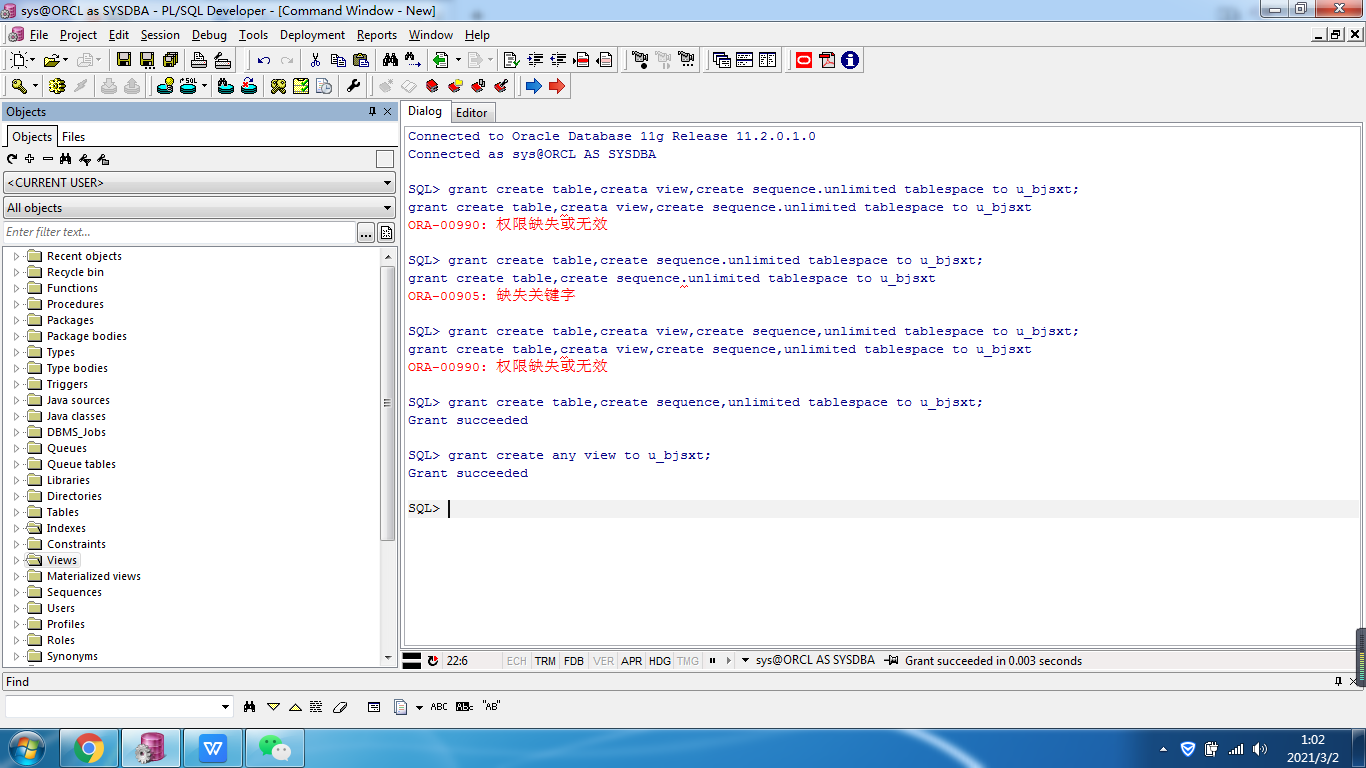Select the Roles folder in tree

[x=61, y=640]
